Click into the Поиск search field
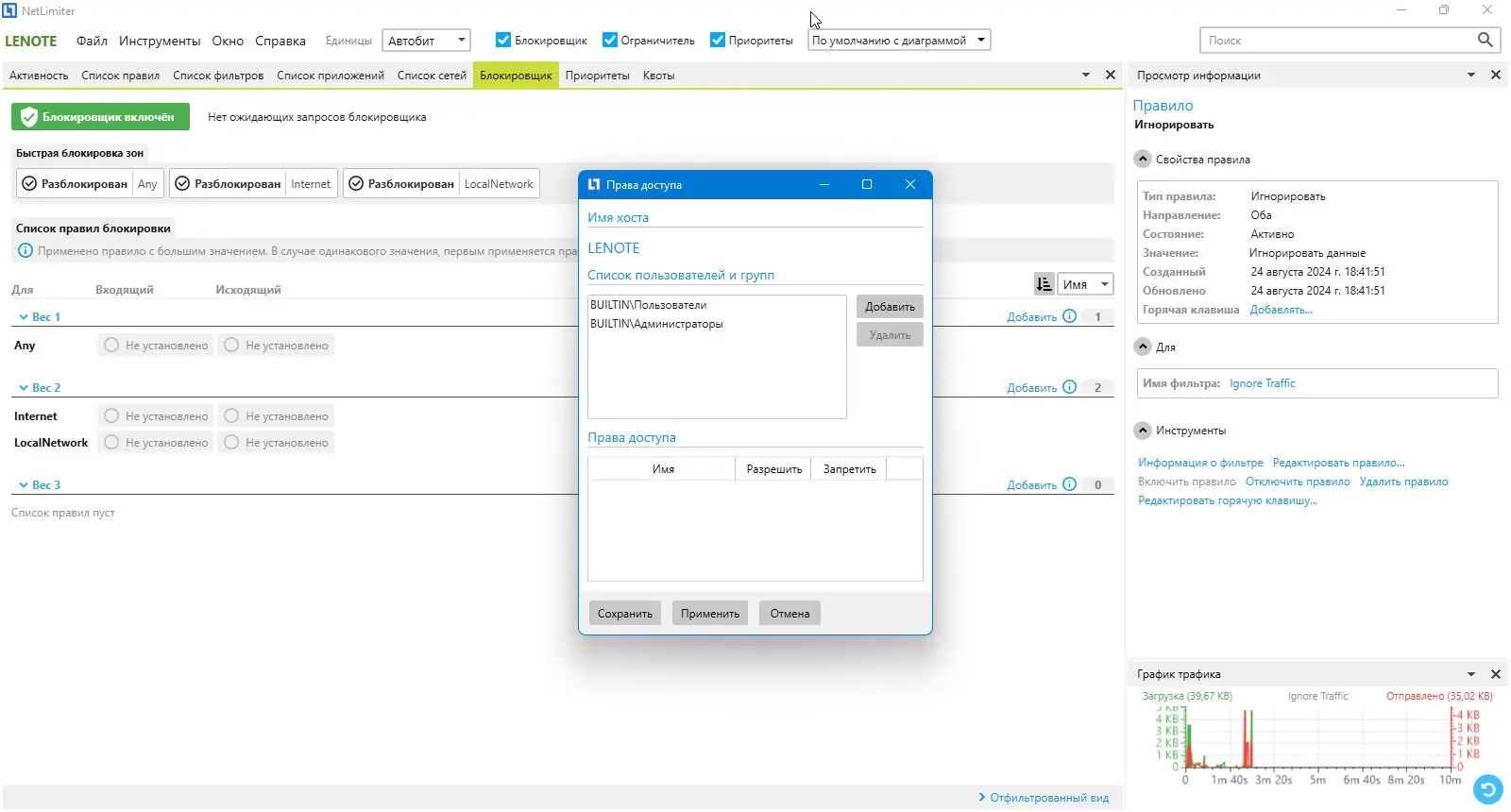 pyautogui.click(x=1336, y=40)
